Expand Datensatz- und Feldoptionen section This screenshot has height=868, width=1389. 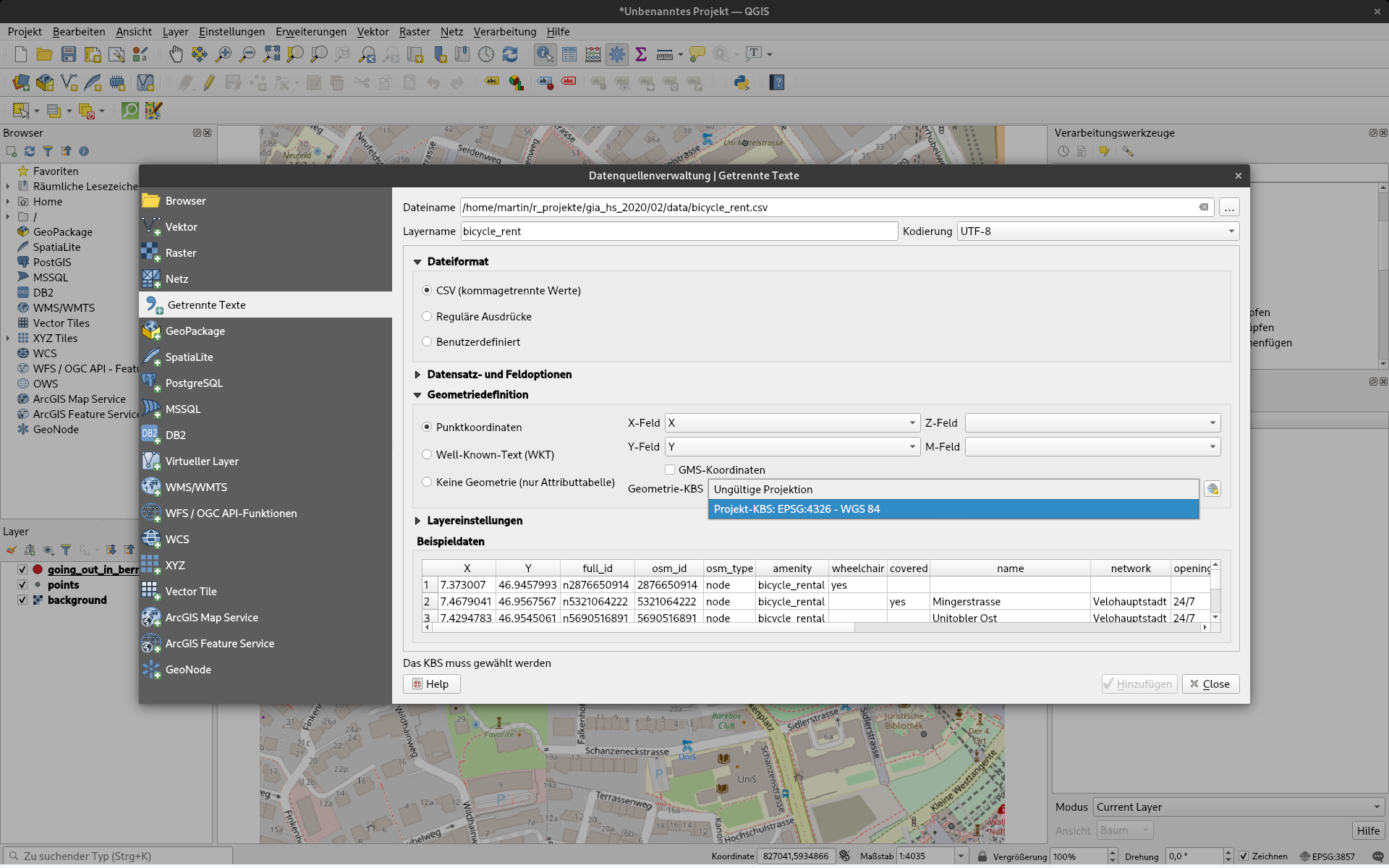(x=417, y=375)
